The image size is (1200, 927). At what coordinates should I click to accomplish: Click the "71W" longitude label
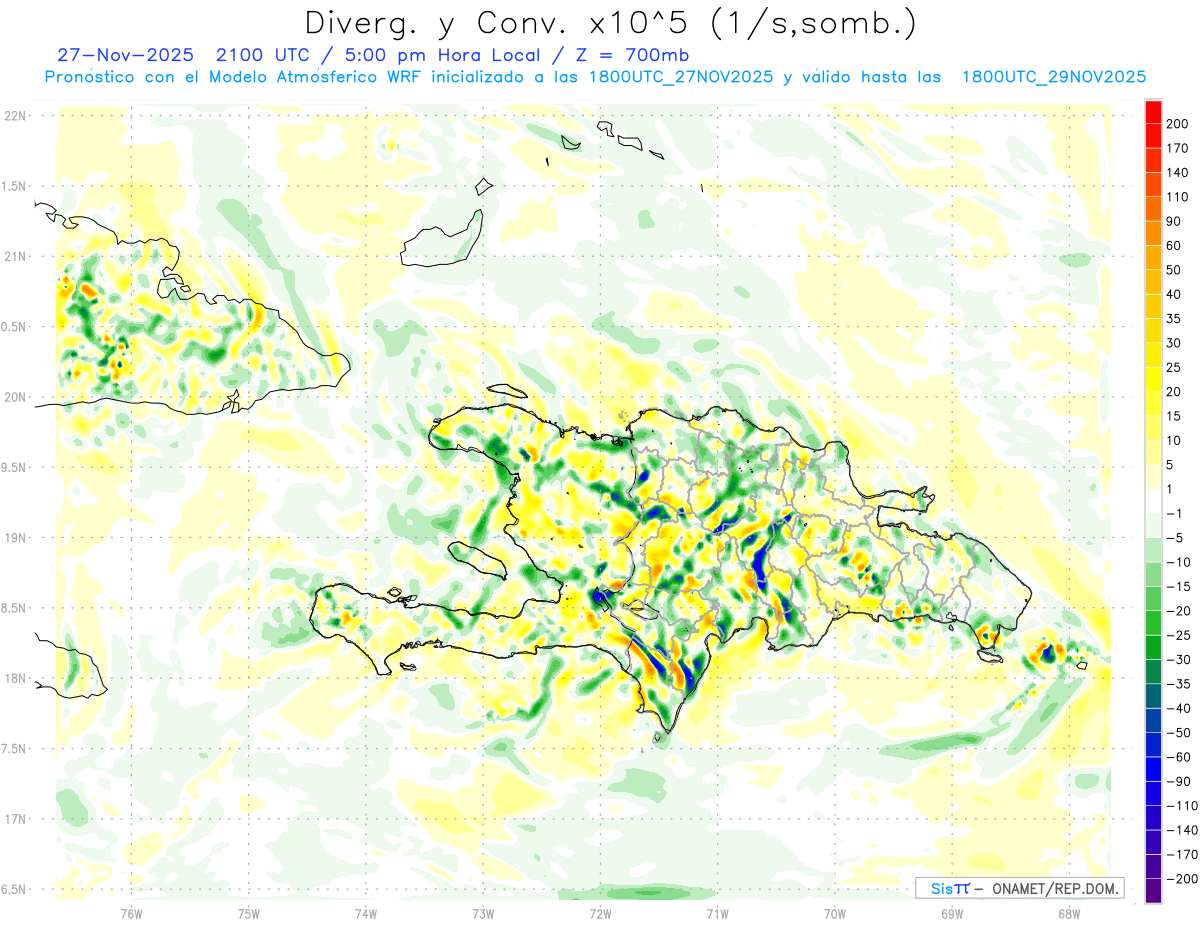[717, 914]
